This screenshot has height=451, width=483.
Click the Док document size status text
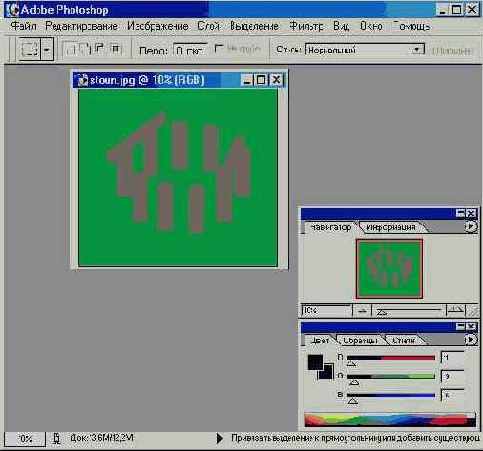tap(102, 438)
